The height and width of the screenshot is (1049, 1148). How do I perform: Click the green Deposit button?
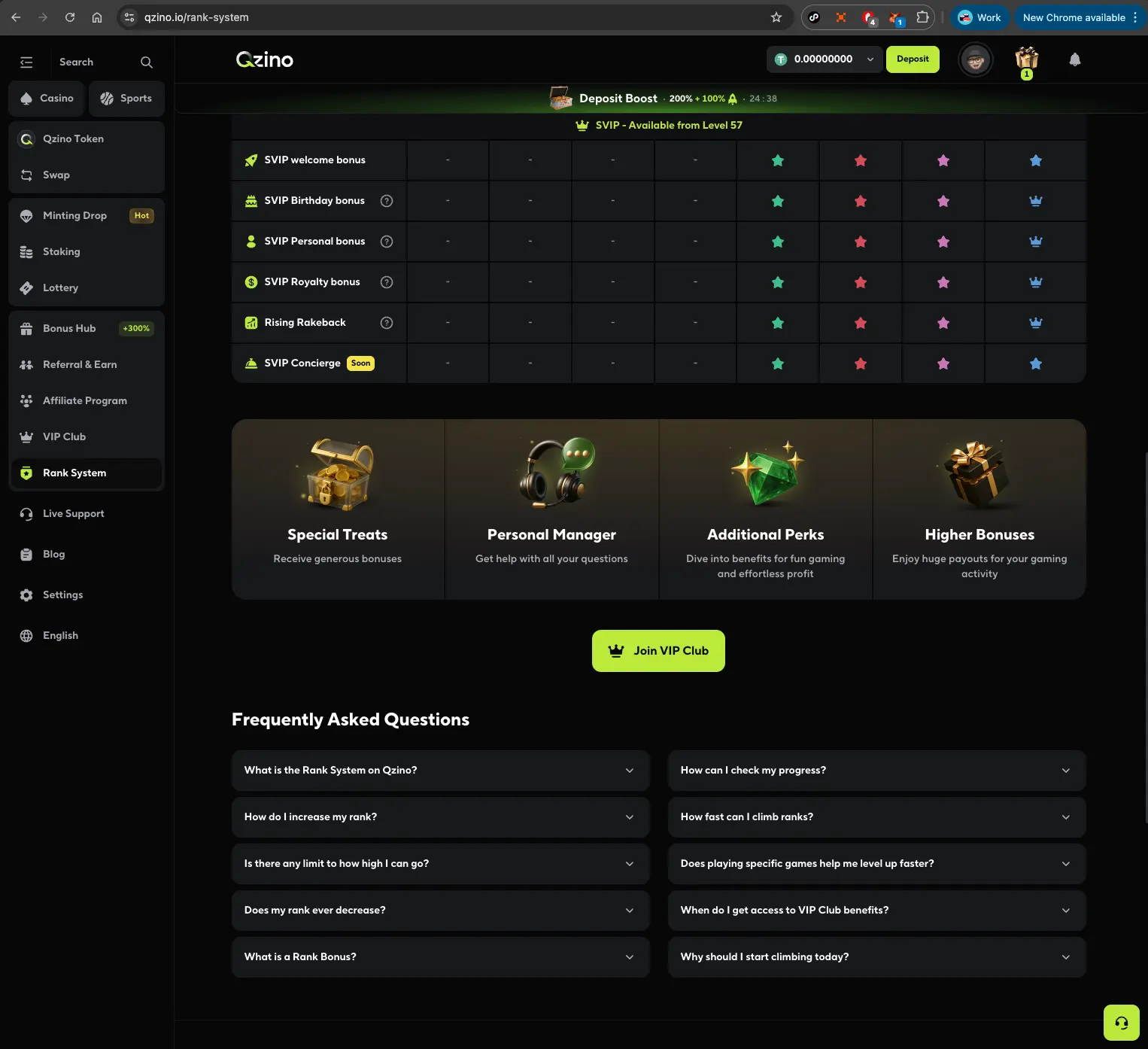pyautogui.click(x=913, y=59)
